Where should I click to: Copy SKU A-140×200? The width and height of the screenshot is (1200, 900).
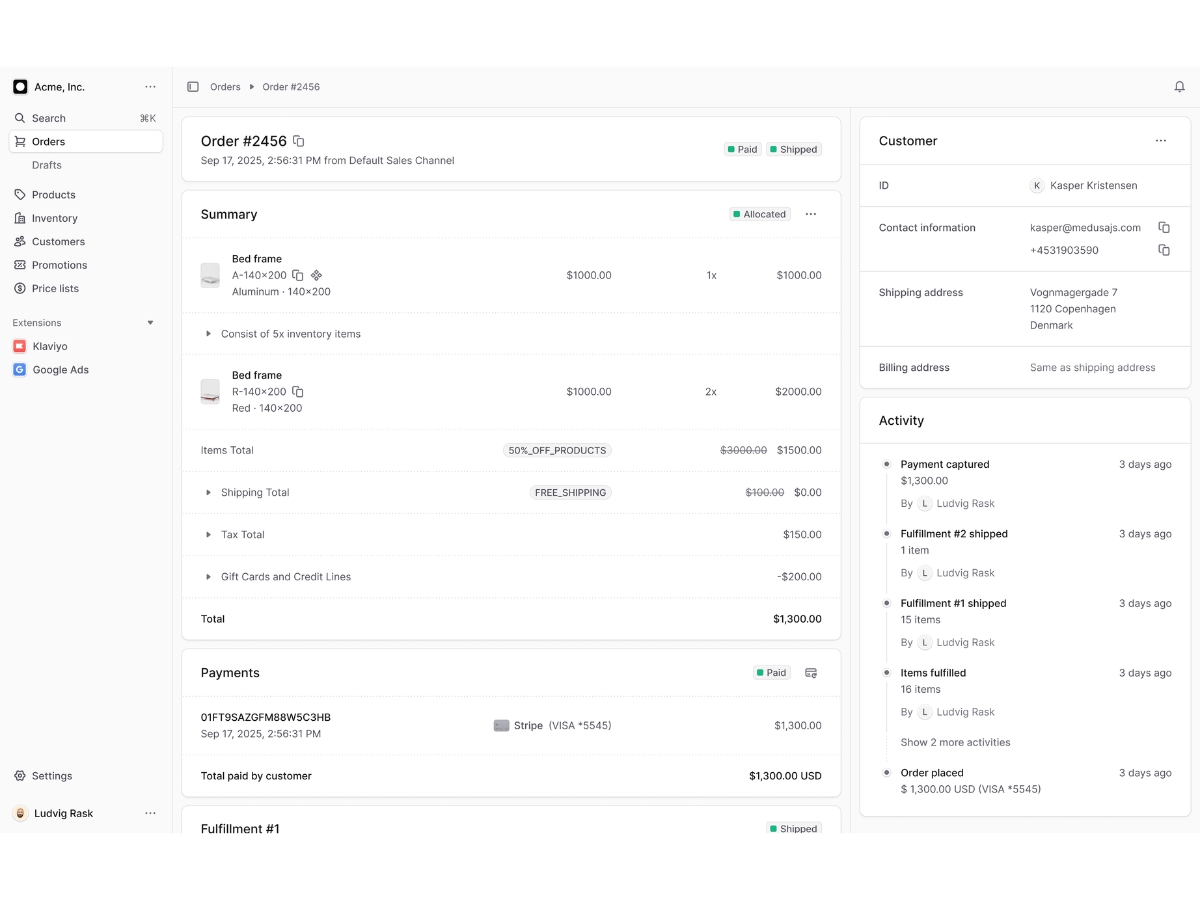click(298, 275)
